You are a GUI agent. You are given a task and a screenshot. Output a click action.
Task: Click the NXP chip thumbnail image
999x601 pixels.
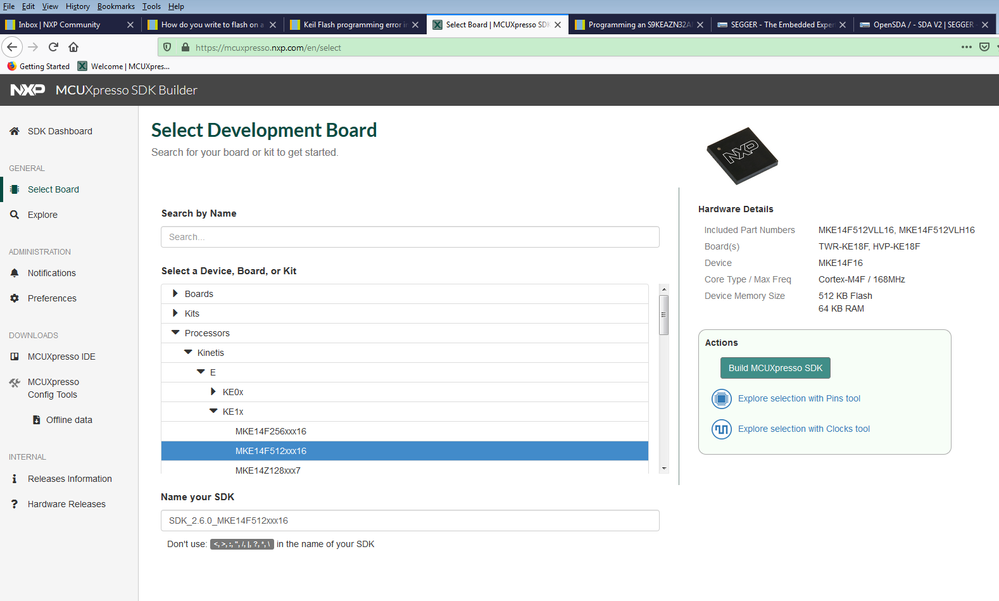(x=742, y=156)
